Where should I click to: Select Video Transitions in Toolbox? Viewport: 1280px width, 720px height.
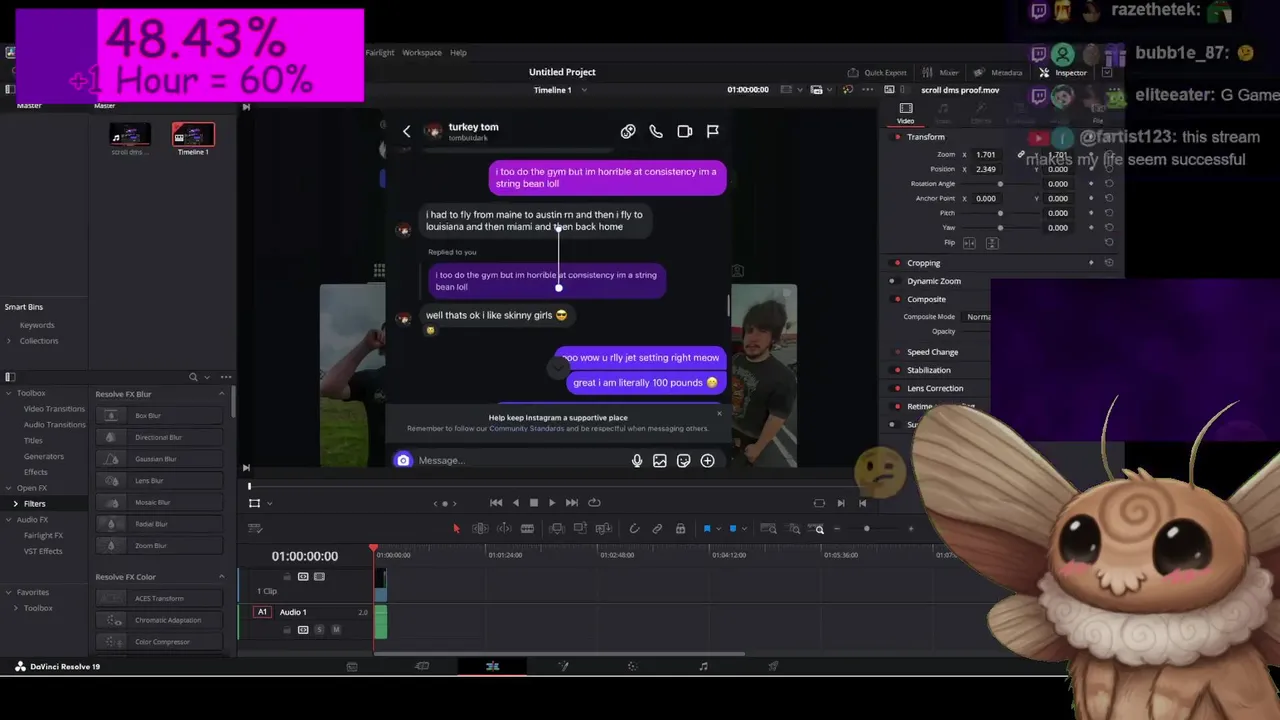(54, 409)
